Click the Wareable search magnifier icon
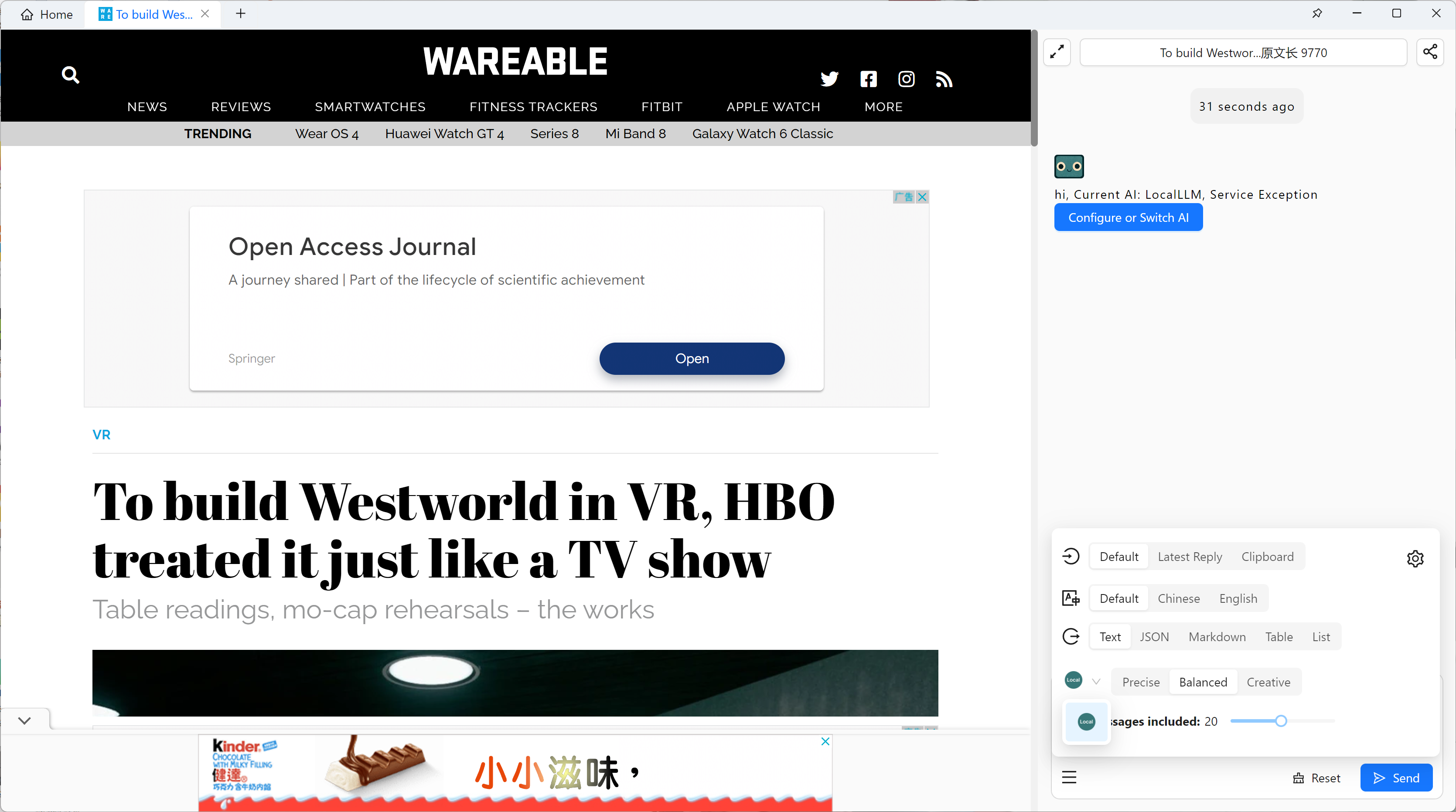This screenshot has width=1456, height=812. pos(70,75)
